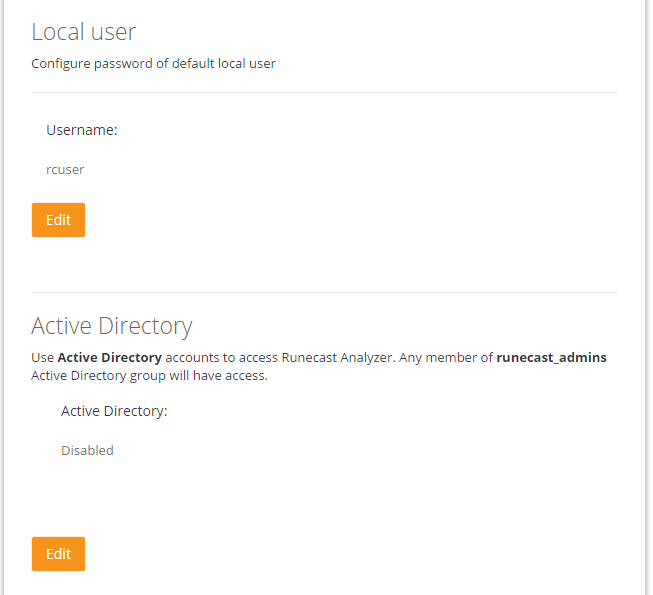Click the Active Directory: field label
The width and height of the screenshot is (653, 595).
point(114,411)
